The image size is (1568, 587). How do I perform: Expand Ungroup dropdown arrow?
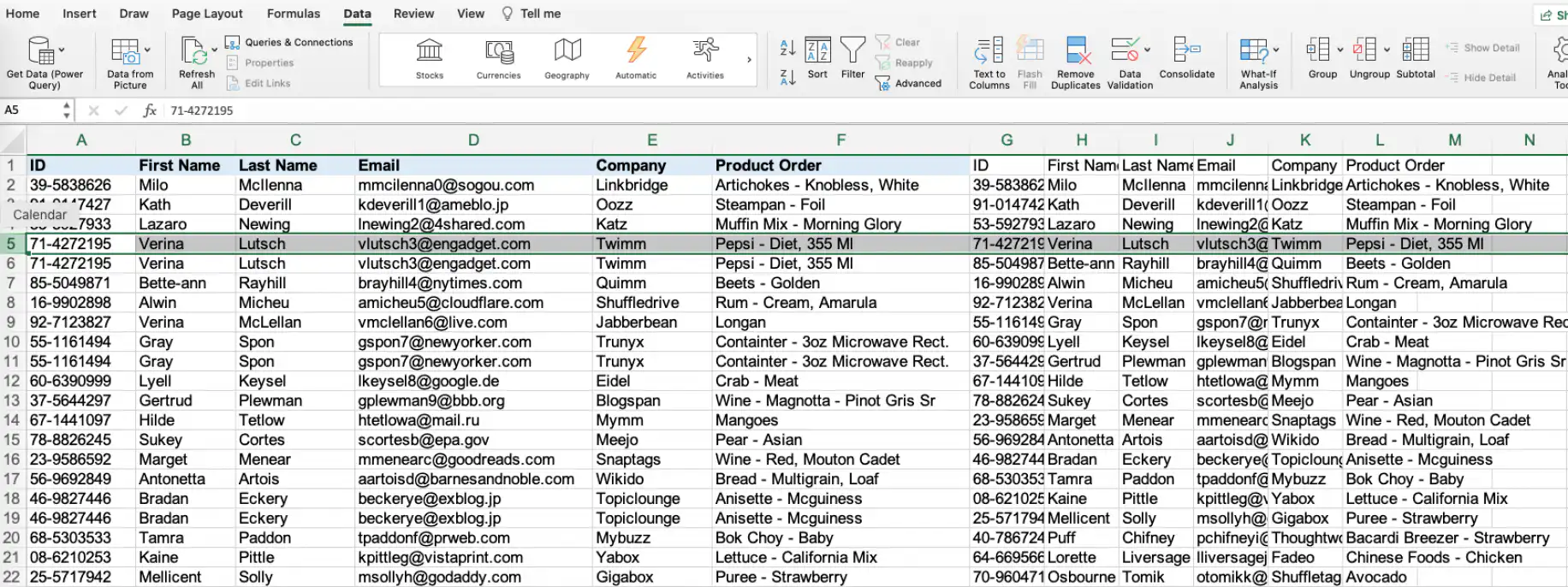tap(1387, 50)
